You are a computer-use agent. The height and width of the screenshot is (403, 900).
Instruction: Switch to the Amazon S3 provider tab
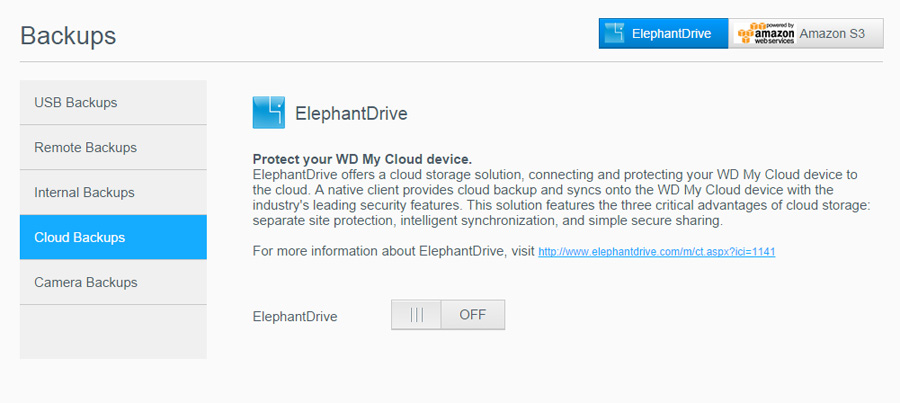(806, 33)
